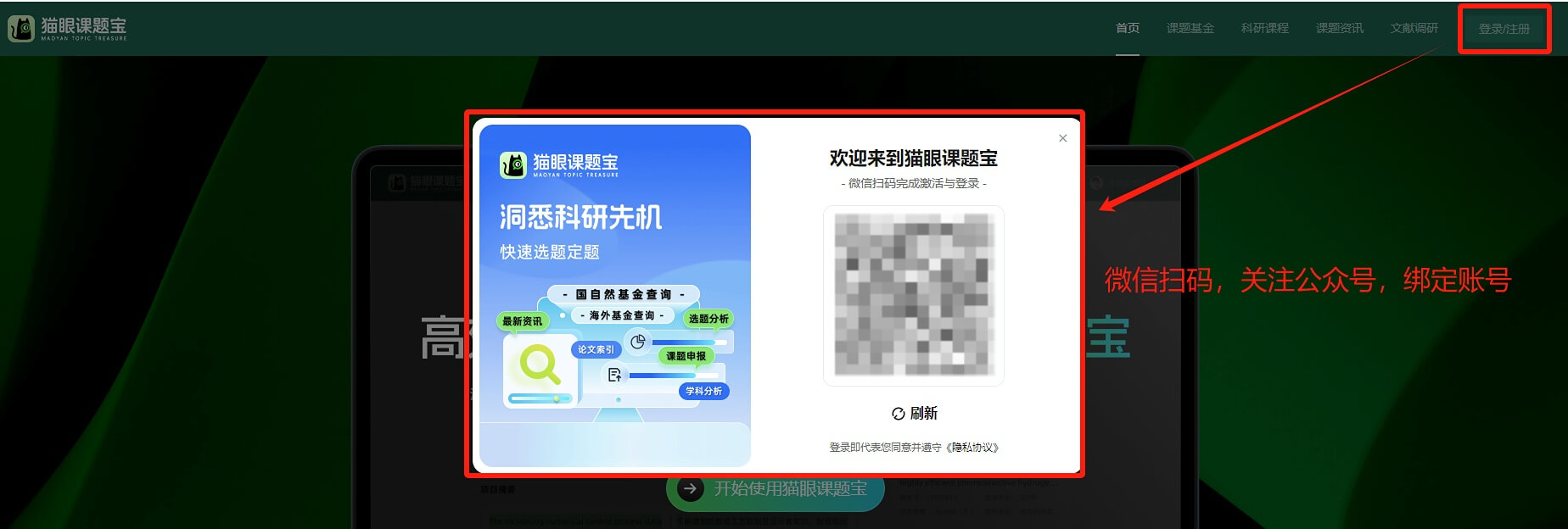Click the 最新资讯 green tag

[x=522, y=321]
